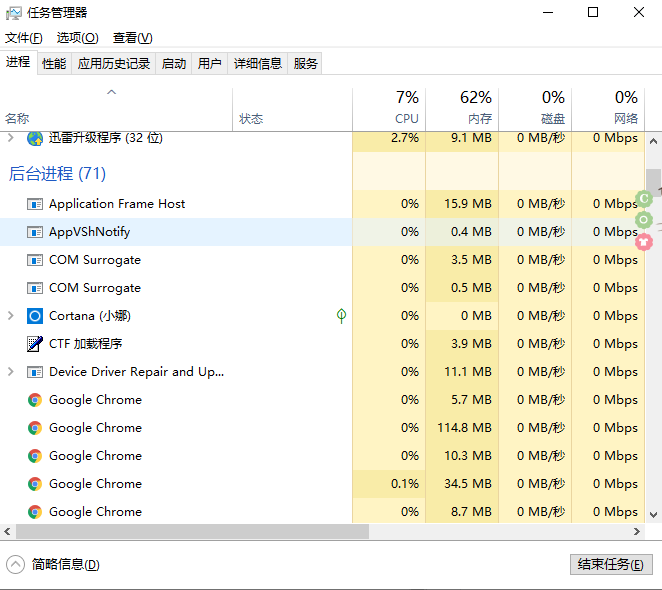Sort by the CPU column header
Viewport: 662px width, 590px height.
tap(389, 109)
